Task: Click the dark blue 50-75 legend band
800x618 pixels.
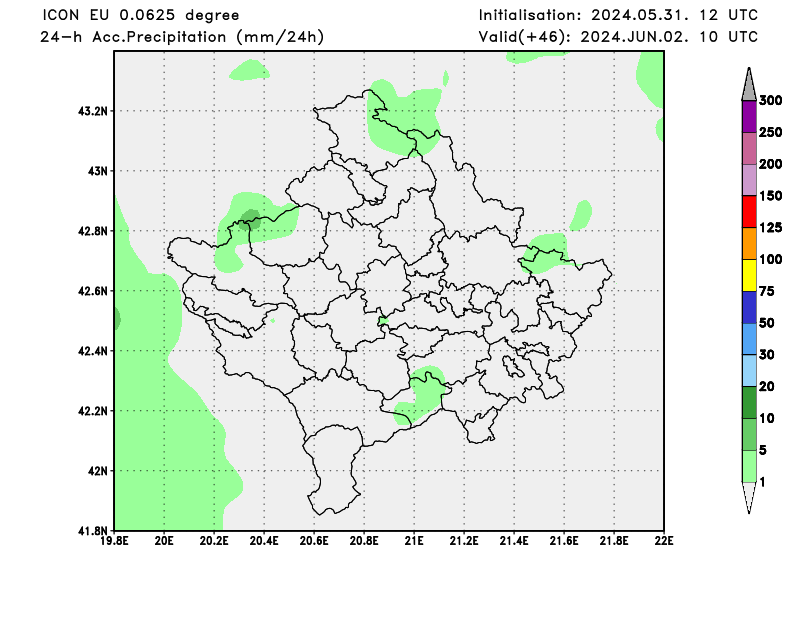Action: (749, 307)
